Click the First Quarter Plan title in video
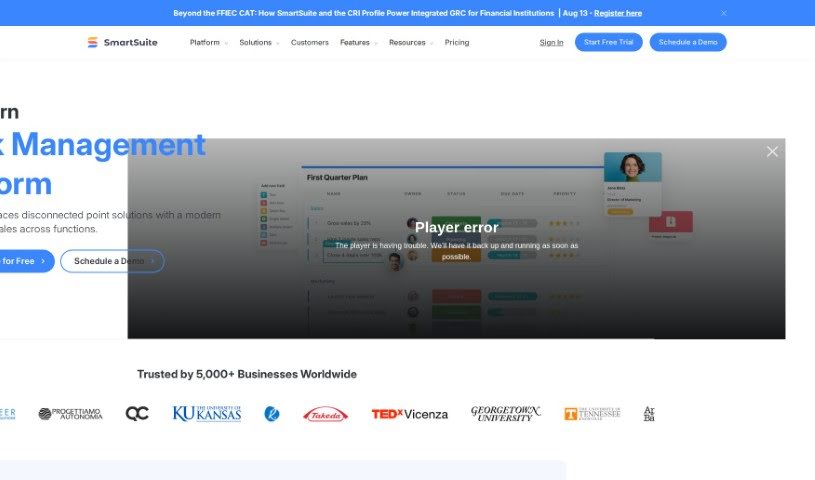 pyautogui.click(x=337, y=177)
